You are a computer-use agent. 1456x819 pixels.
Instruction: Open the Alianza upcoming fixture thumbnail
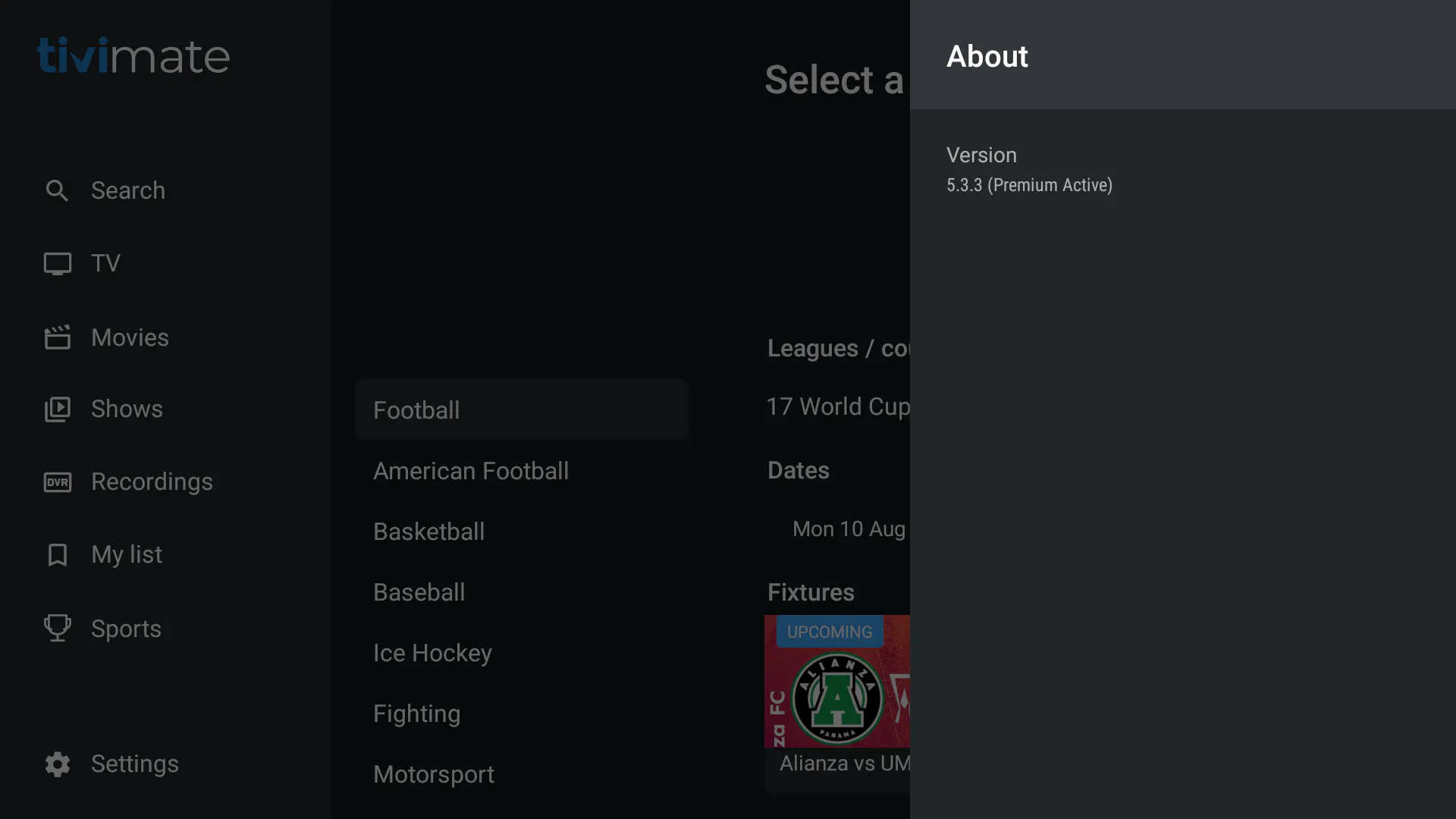[x=837, y=681]
